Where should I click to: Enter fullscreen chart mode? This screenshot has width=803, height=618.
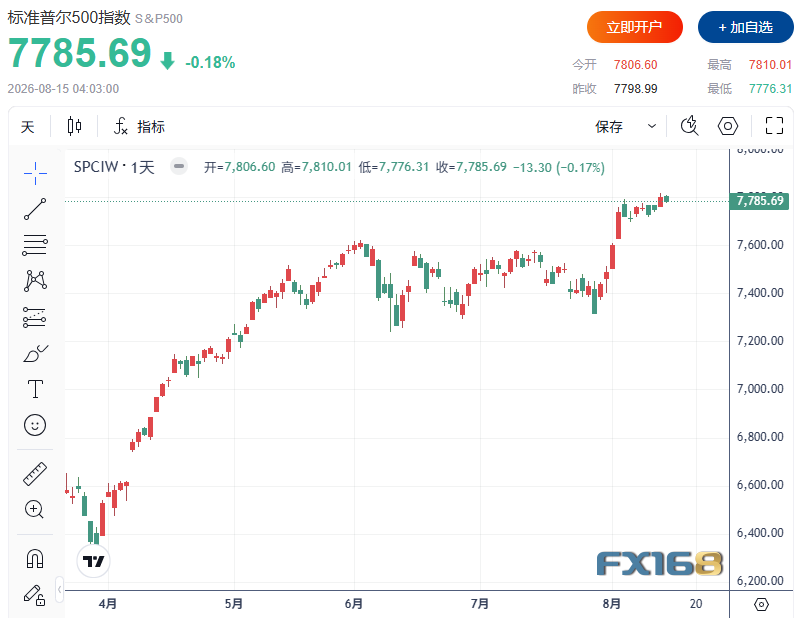click(774, 126)
